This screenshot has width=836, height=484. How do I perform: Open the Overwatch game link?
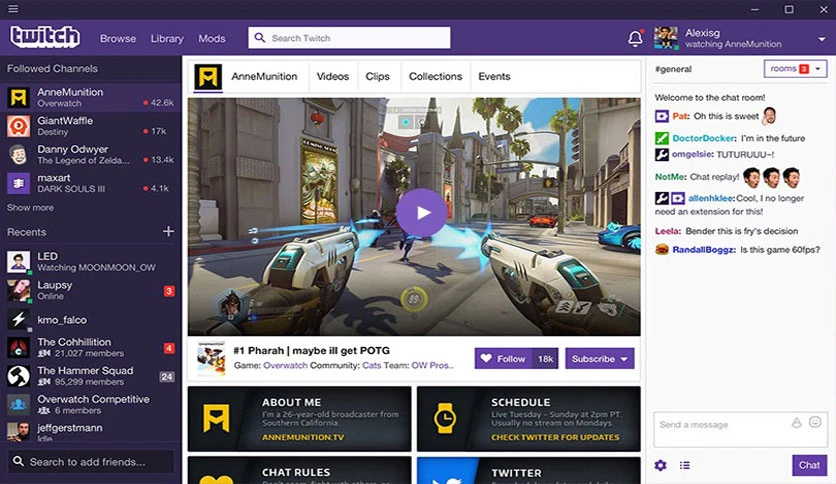coord(285,365)
